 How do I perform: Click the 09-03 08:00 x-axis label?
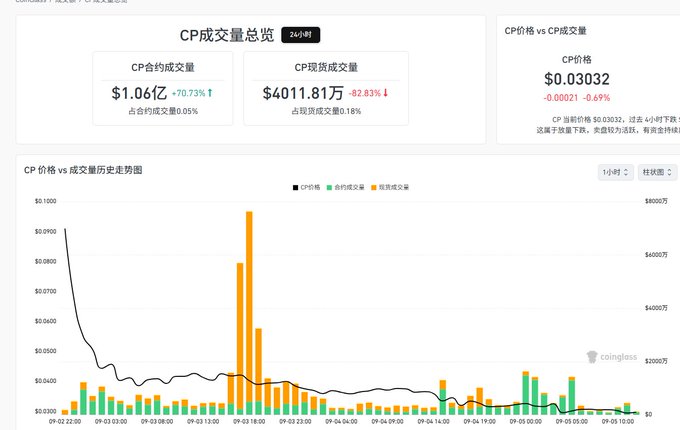tap(157, 421)
